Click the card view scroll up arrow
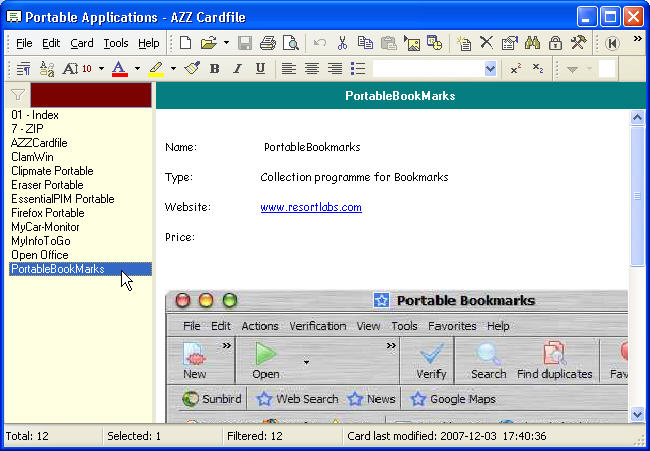650x451 pixels. [x=637, y=118]
